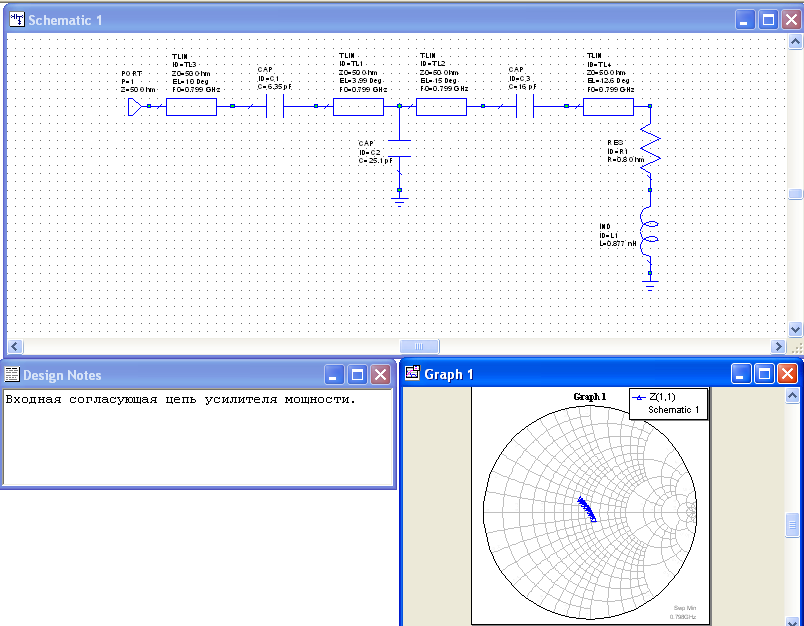Select the series capacitor C3 symbol
Image resolution: width=804 pixels, height=626 pixels.
(x=525, y=107)
